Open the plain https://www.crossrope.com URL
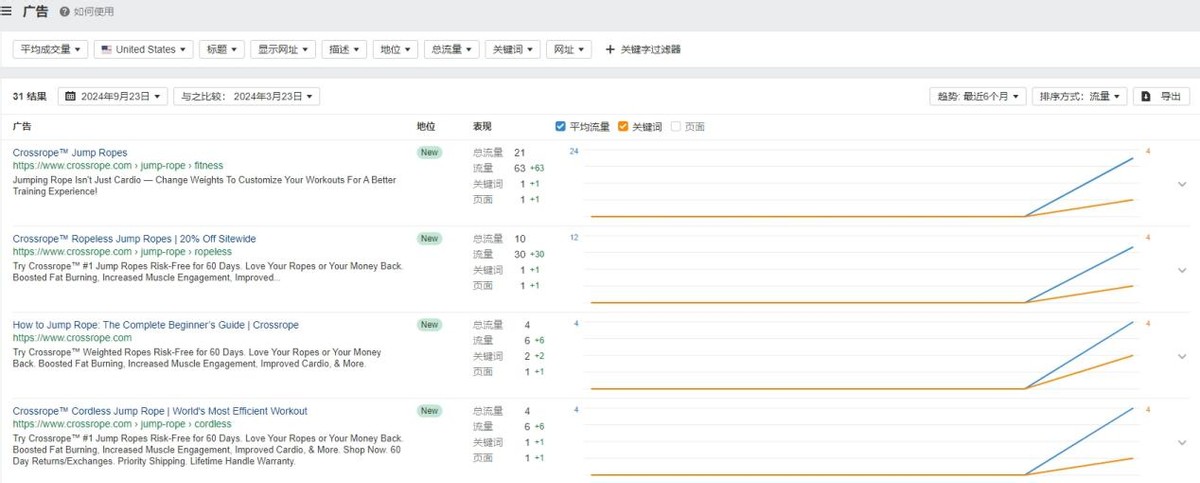This screenshot has height=483, width=1200. tap(72, 338)
